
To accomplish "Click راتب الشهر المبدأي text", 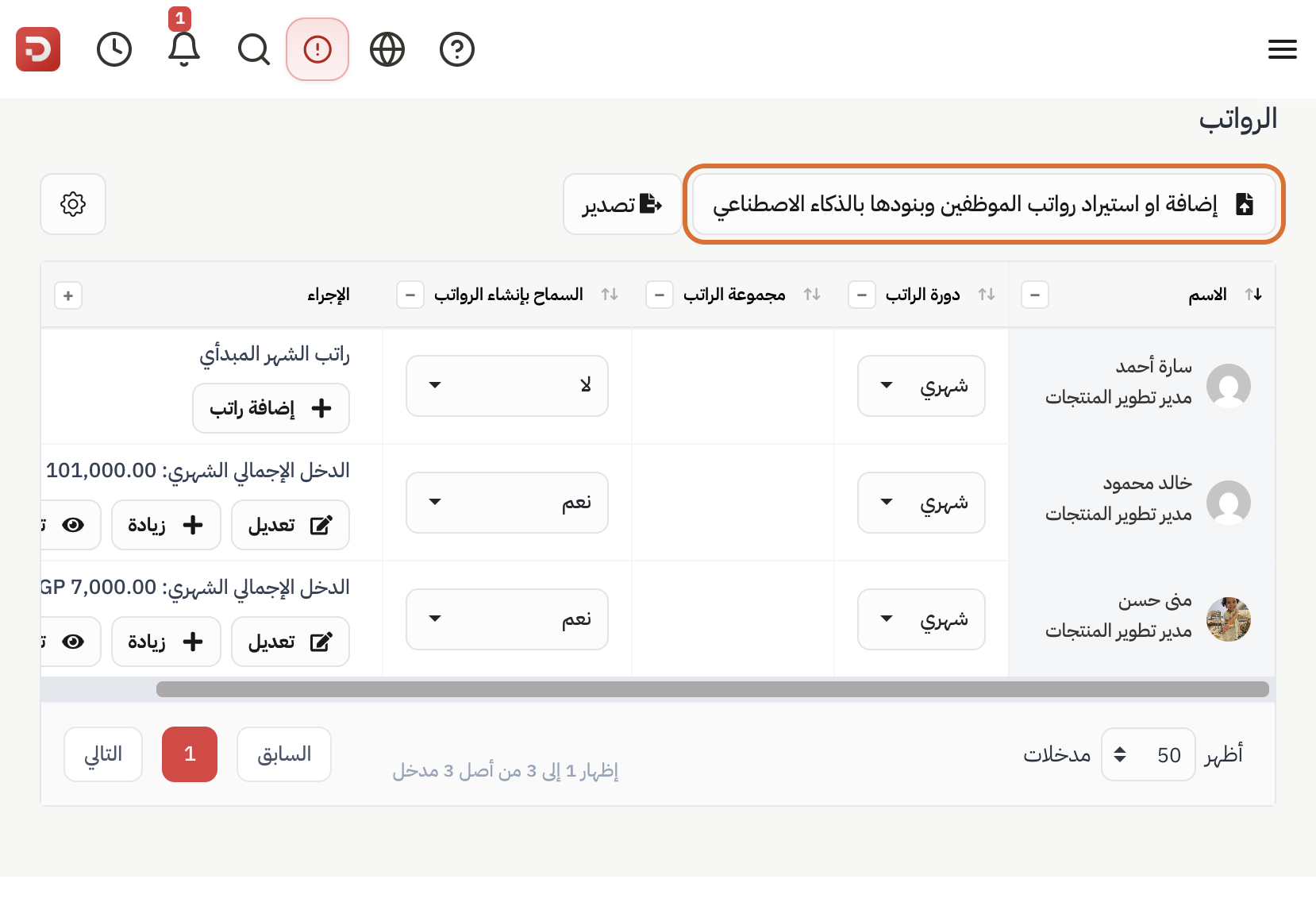I will (x=275, y=354).
